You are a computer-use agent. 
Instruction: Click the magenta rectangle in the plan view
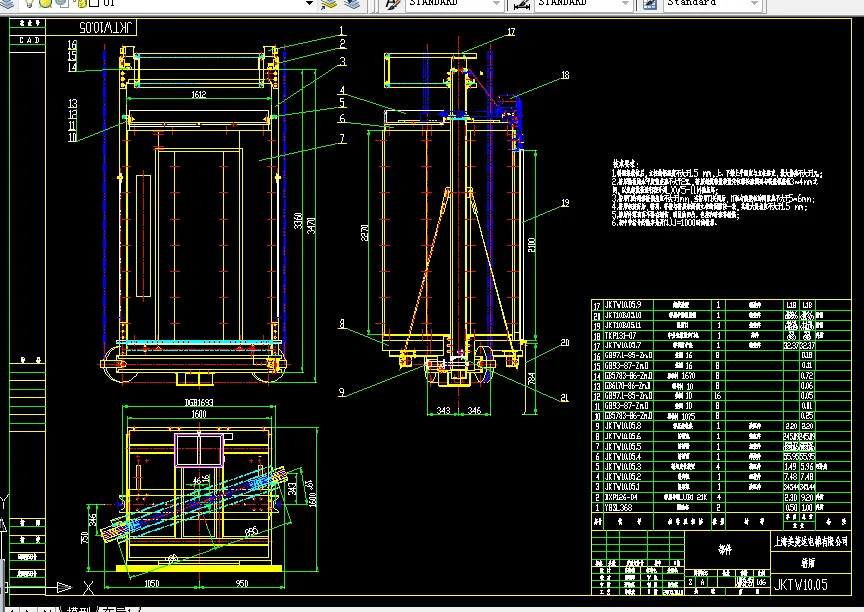[199, 450]
